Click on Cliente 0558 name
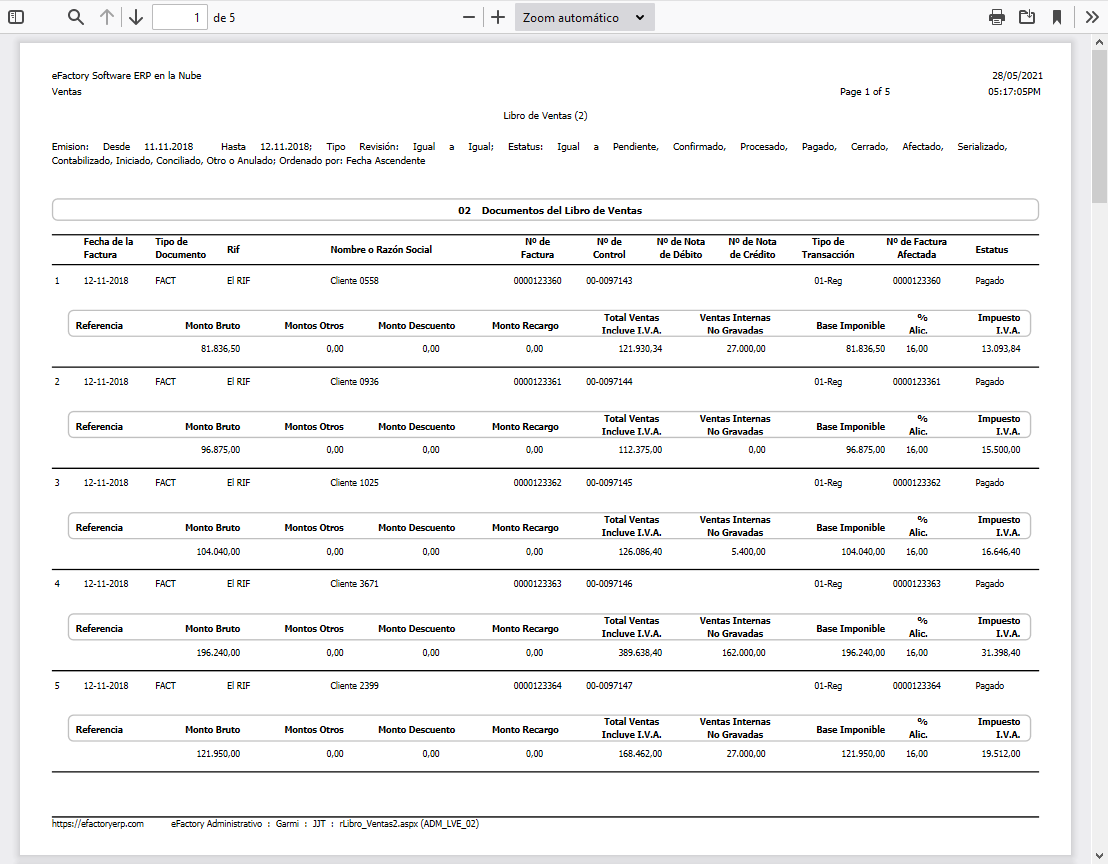The height and width of the screenshot is (864, 1108). (x=354, y=281)
